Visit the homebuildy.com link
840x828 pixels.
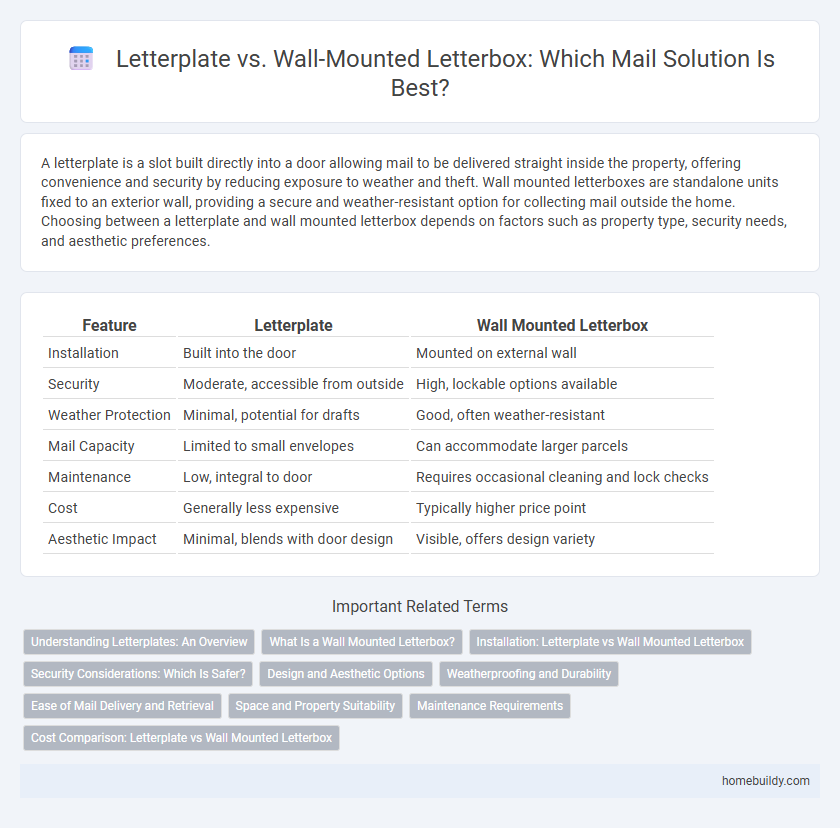[767, 781]
